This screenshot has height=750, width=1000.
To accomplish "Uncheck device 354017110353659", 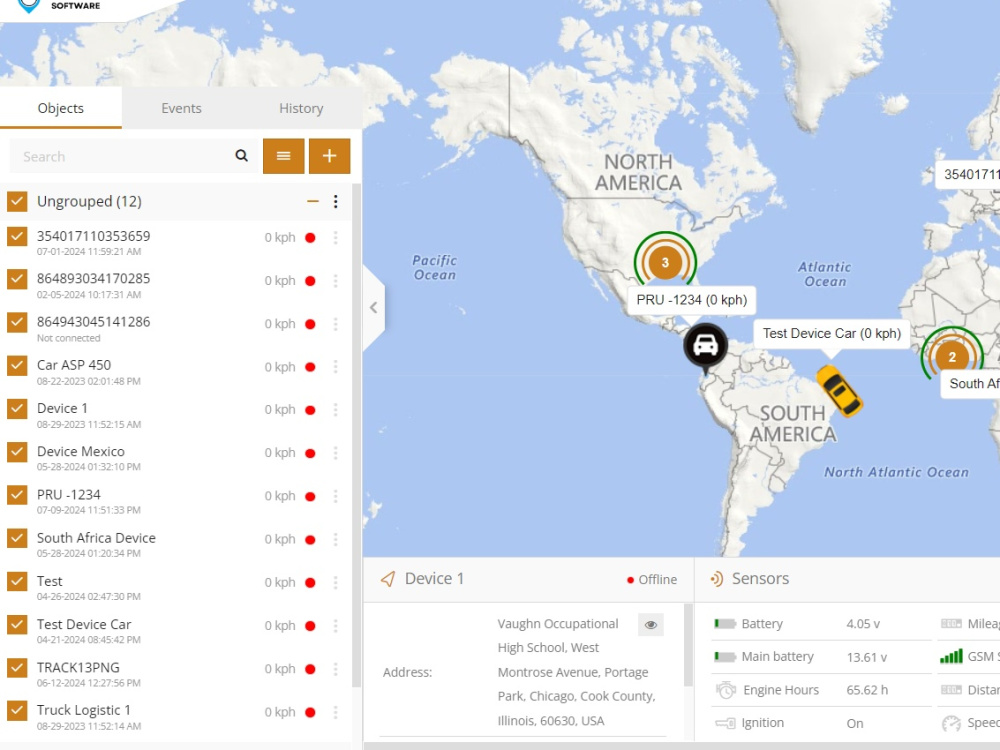I will coord(17,237).
